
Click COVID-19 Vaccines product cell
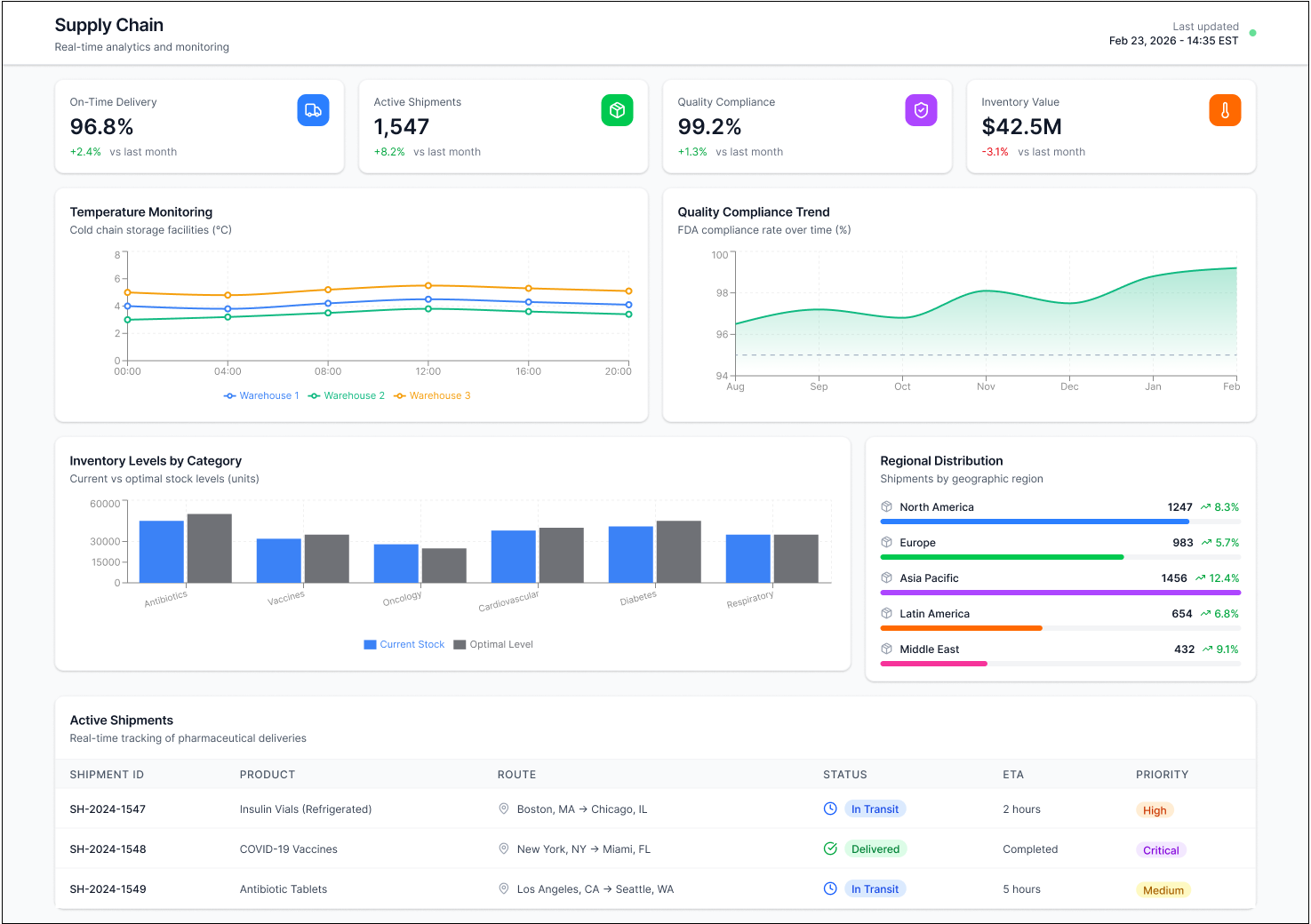coord(289,848)
